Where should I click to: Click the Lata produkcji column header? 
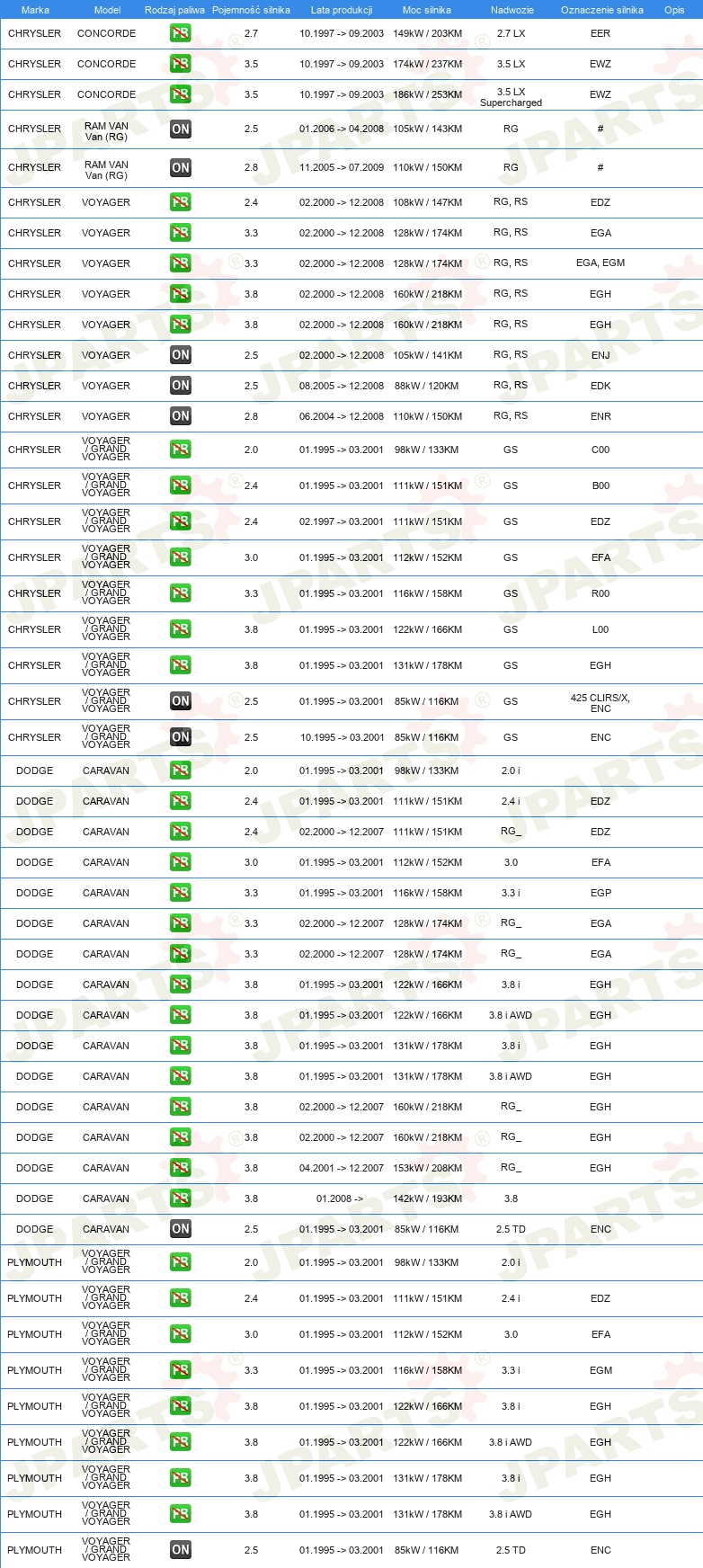pos(342,10)
